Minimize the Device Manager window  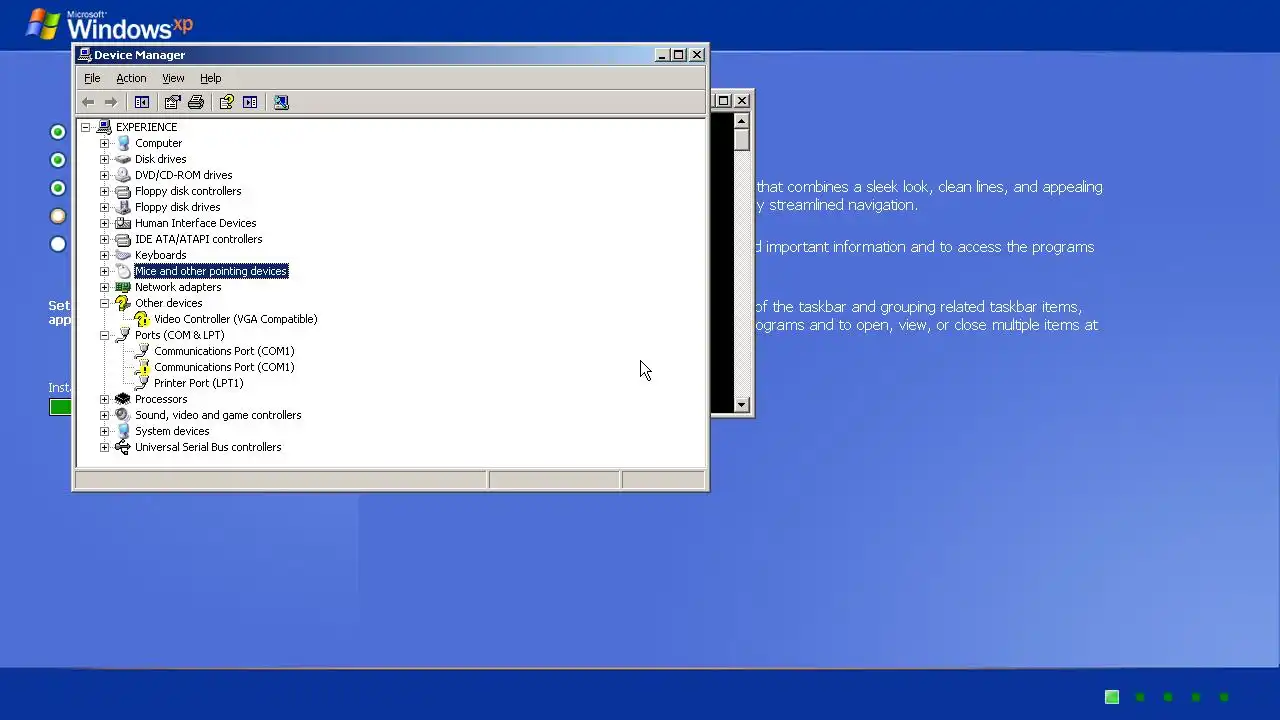pos(662,55)
